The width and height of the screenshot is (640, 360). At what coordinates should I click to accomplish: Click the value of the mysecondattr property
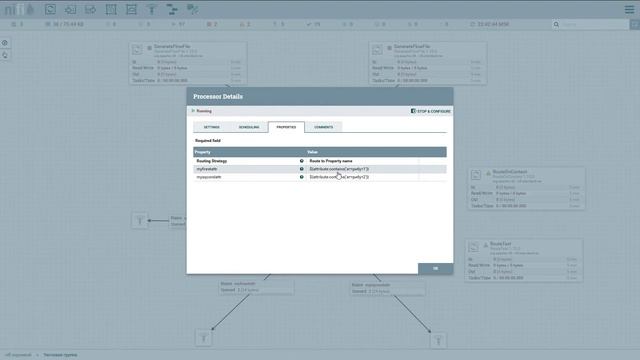coord(339,177)
